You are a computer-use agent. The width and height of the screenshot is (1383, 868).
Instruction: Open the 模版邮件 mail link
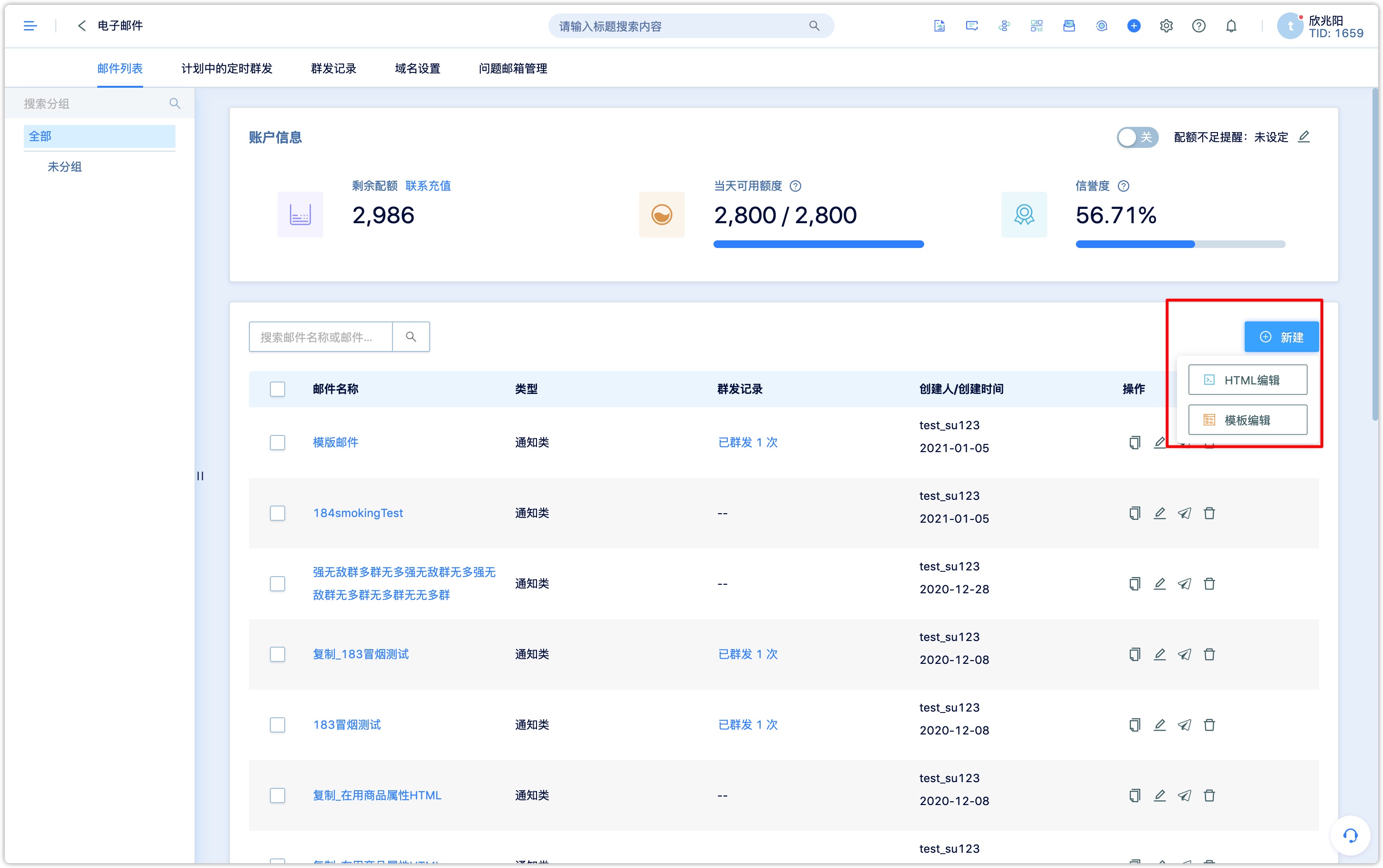click(335, 443)
